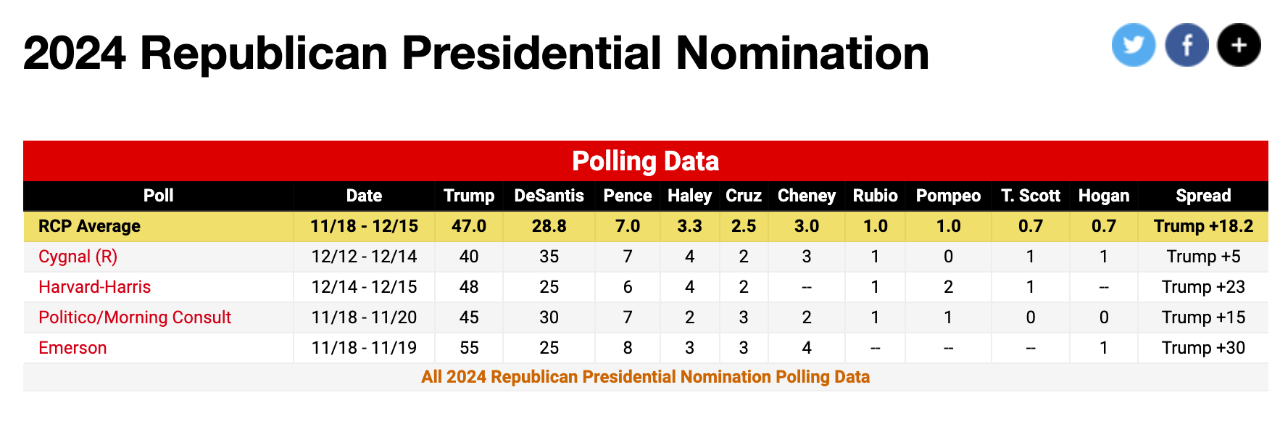Click the Trump +18.2 average spread cell
The image size is (1280, 423).
pos(1203,226)
